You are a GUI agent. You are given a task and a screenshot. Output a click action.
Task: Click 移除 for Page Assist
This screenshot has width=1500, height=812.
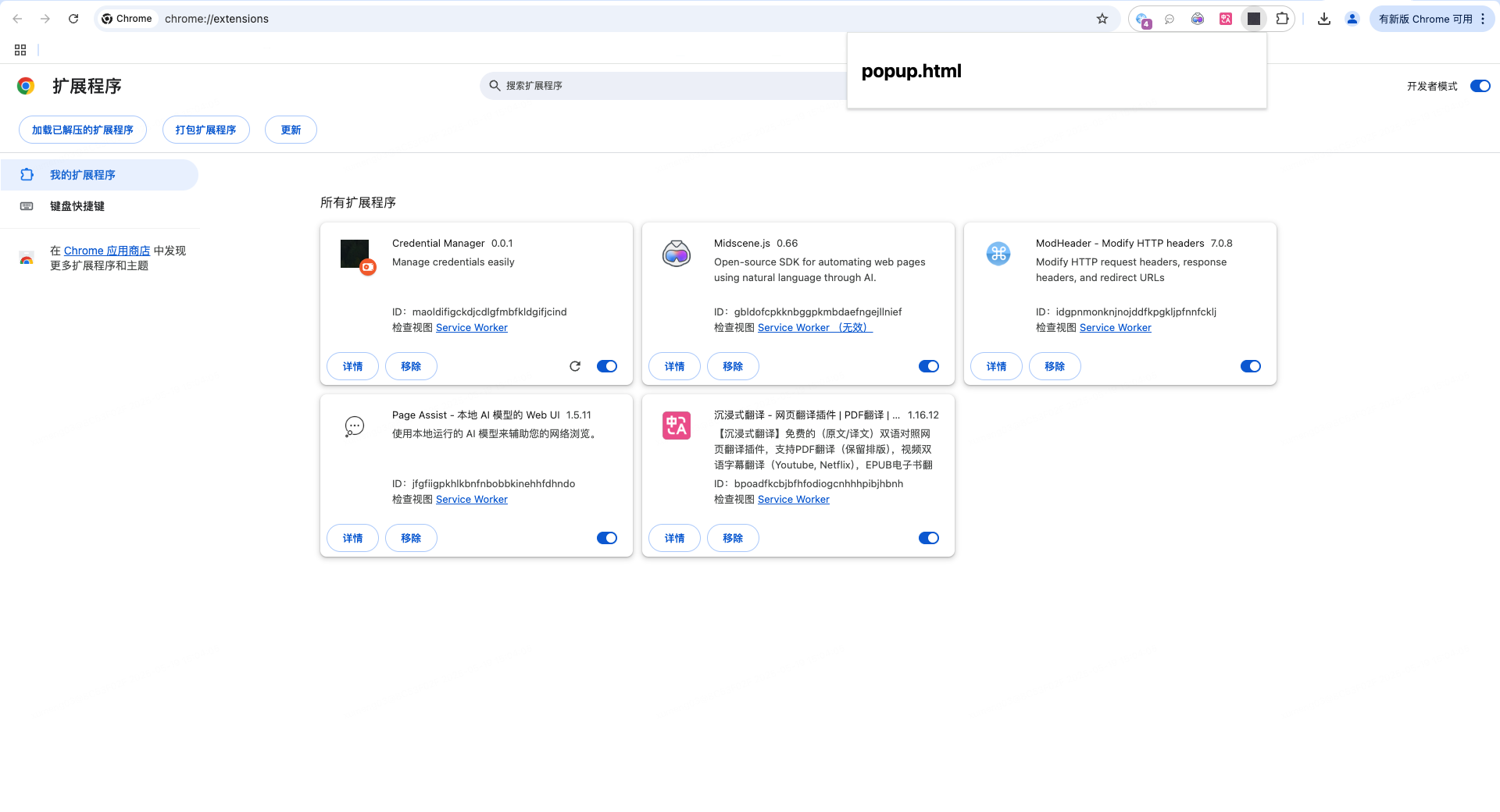click(411, 538)
